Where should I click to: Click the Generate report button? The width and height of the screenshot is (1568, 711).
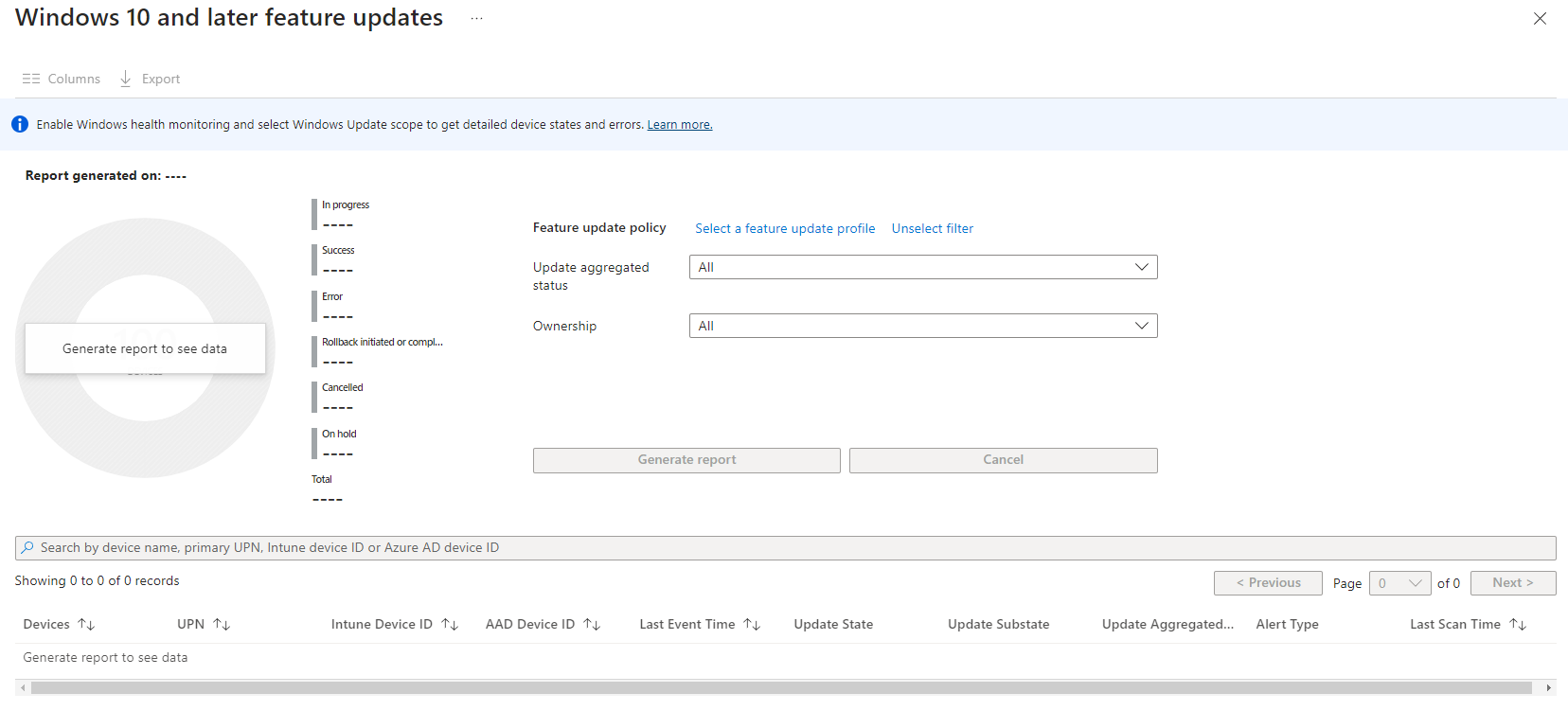(686, 460)
